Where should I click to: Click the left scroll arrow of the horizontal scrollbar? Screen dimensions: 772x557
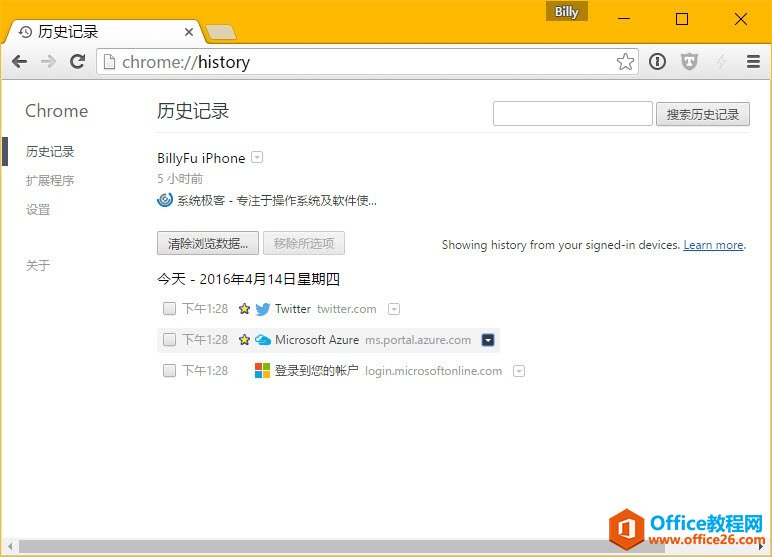coord(10,546)
